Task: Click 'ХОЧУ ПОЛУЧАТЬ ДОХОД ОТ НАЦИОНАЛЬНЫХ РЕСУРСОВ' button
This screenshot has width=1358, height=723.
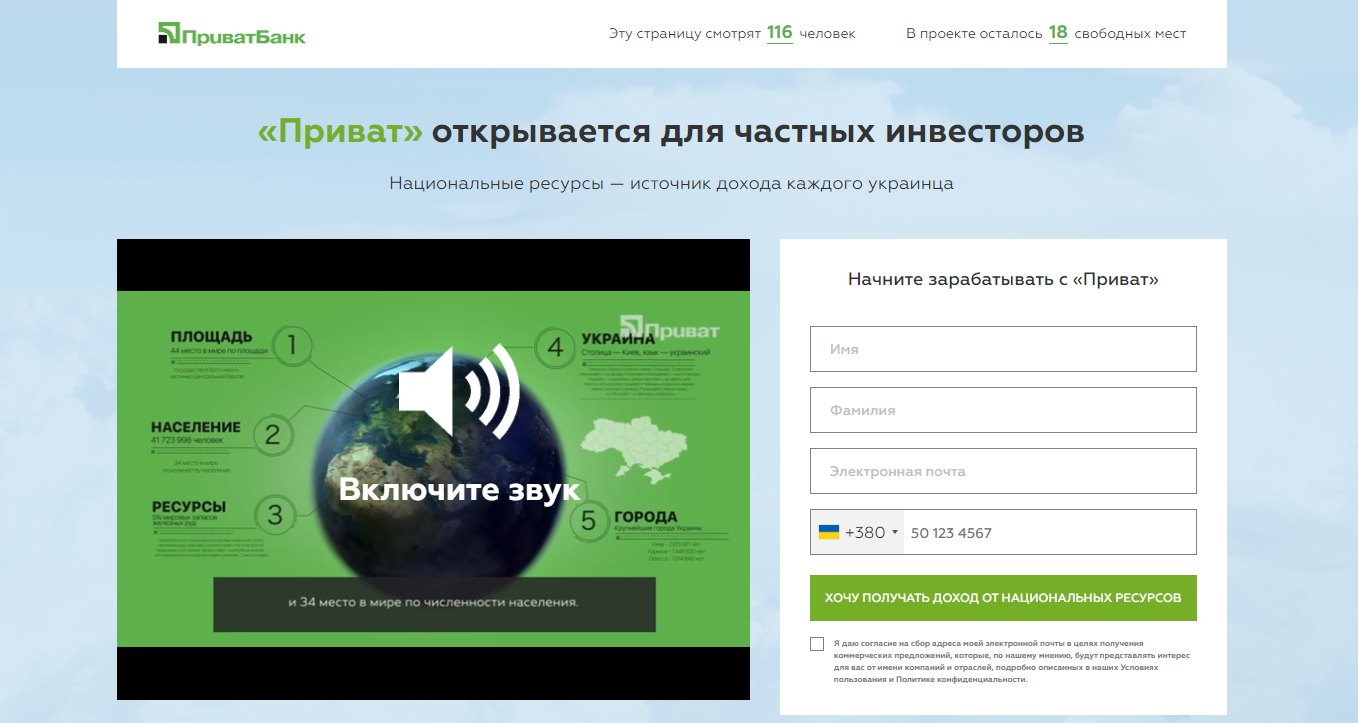Action: pos(1003,598)
